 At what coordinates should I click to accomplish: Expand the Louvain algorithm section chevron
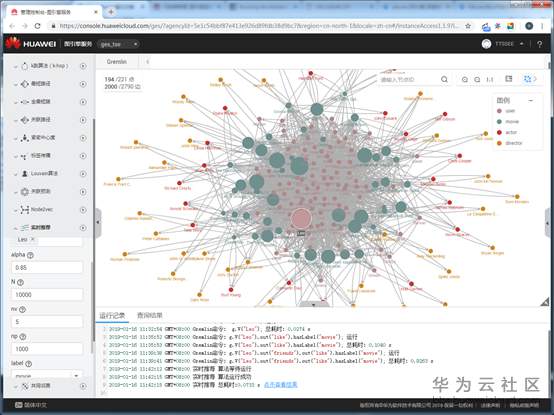point(15,174)
